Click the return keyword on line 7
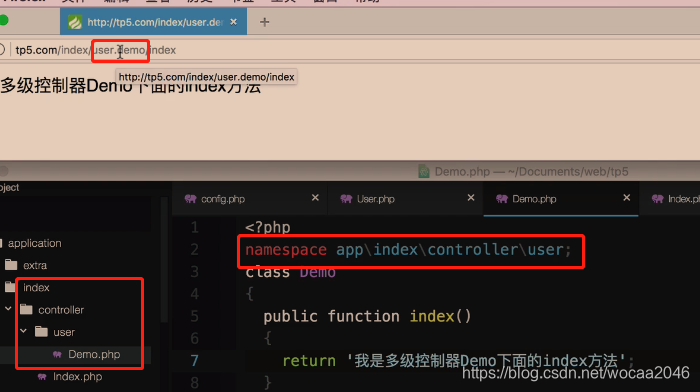 coord(309,361)
